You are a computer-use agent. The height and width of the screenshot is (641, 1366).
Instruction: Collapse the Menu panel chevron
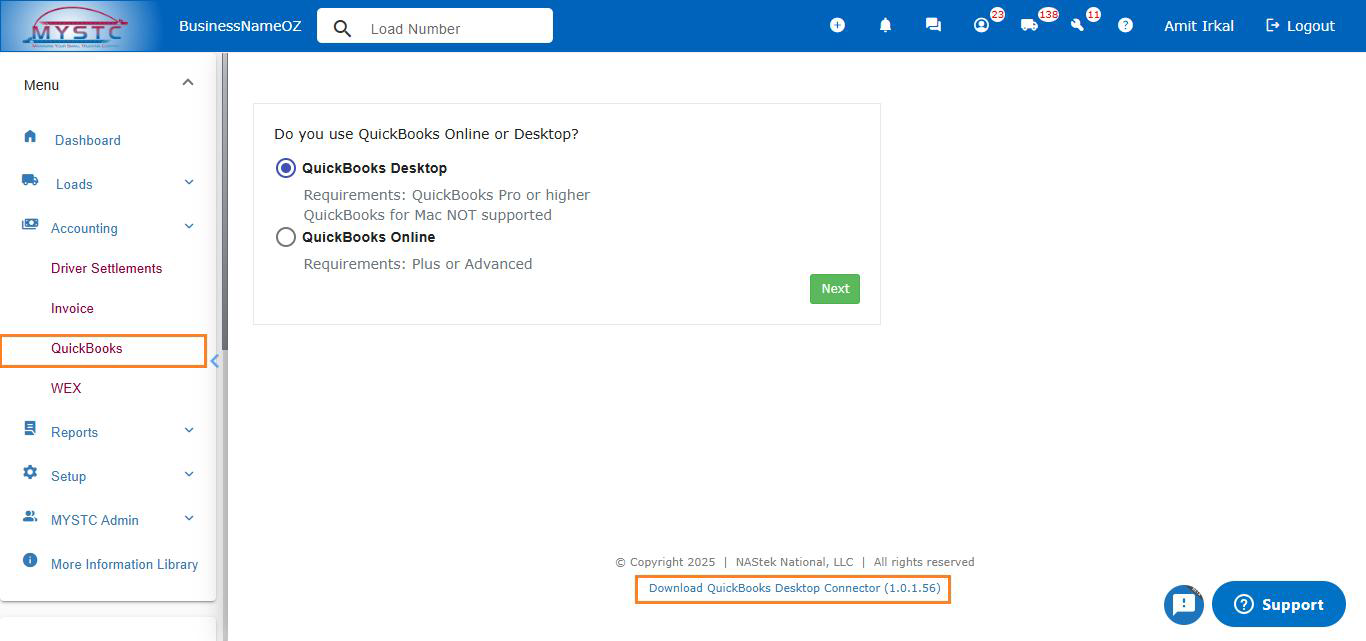188,84
